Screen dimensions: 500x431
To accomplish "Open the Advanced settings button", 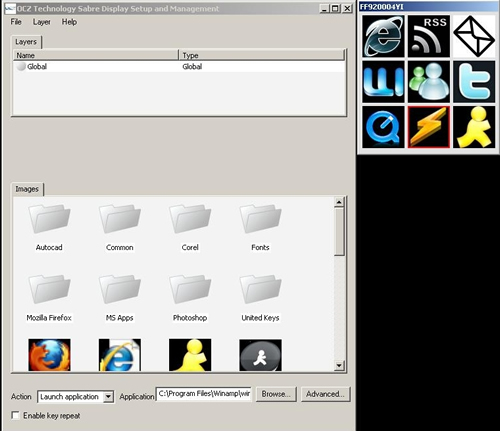I will [325, 394].
